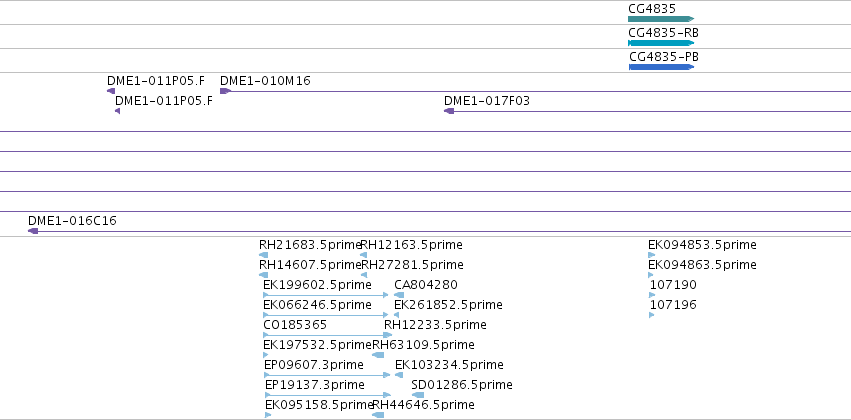
Task: Click the EK103234.5prime EST label
Action: coord(449,365)
